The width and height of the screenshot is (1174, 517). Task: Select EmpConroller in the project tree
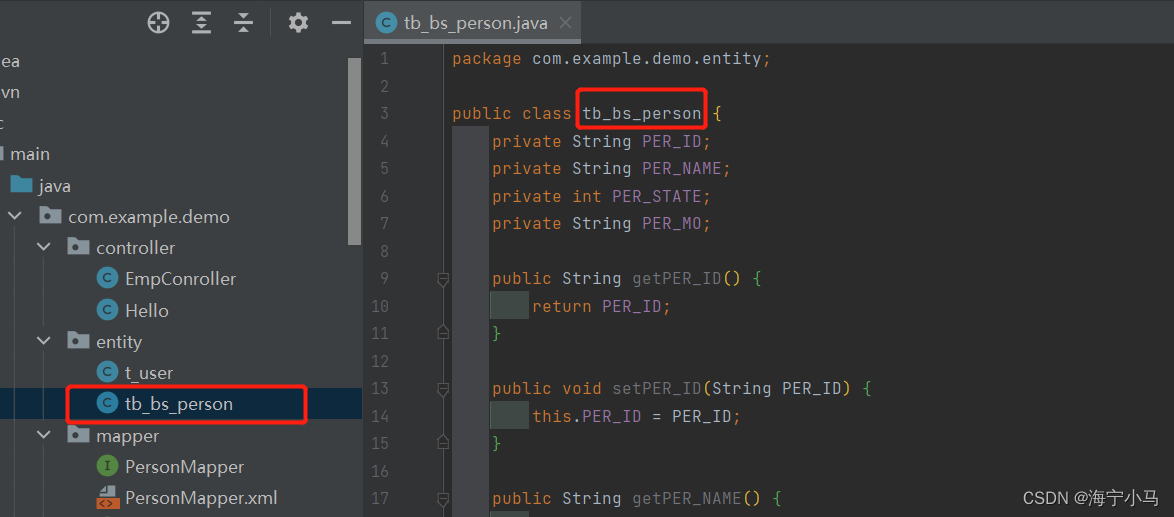(180, 279)
